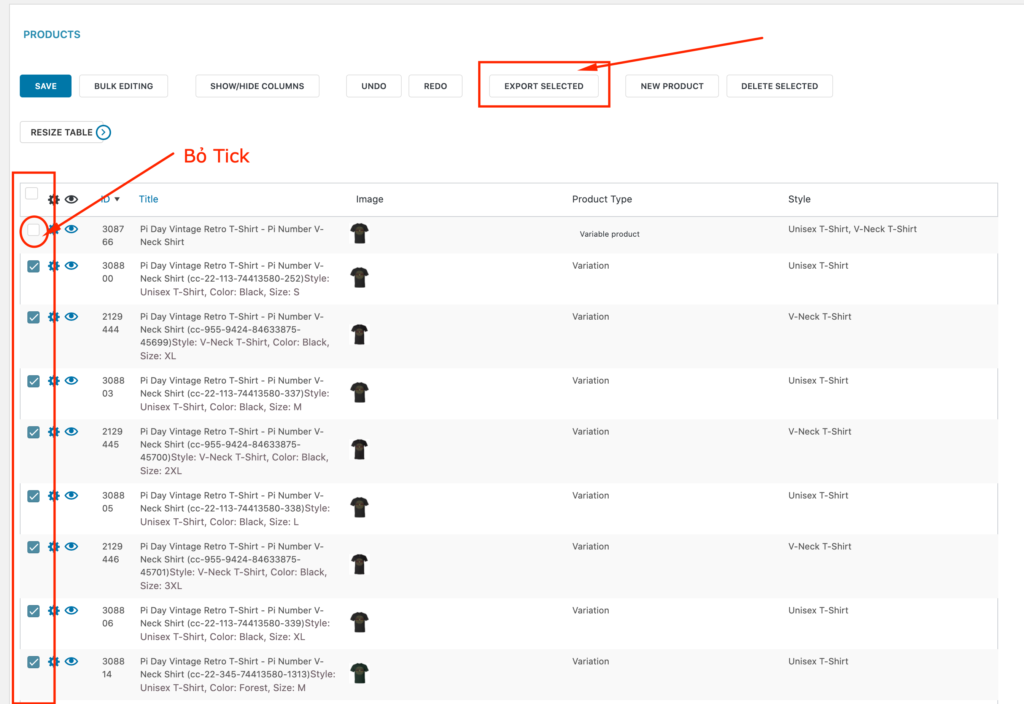Click T-shirt thumbnail for variation 308800

[359, 277]
